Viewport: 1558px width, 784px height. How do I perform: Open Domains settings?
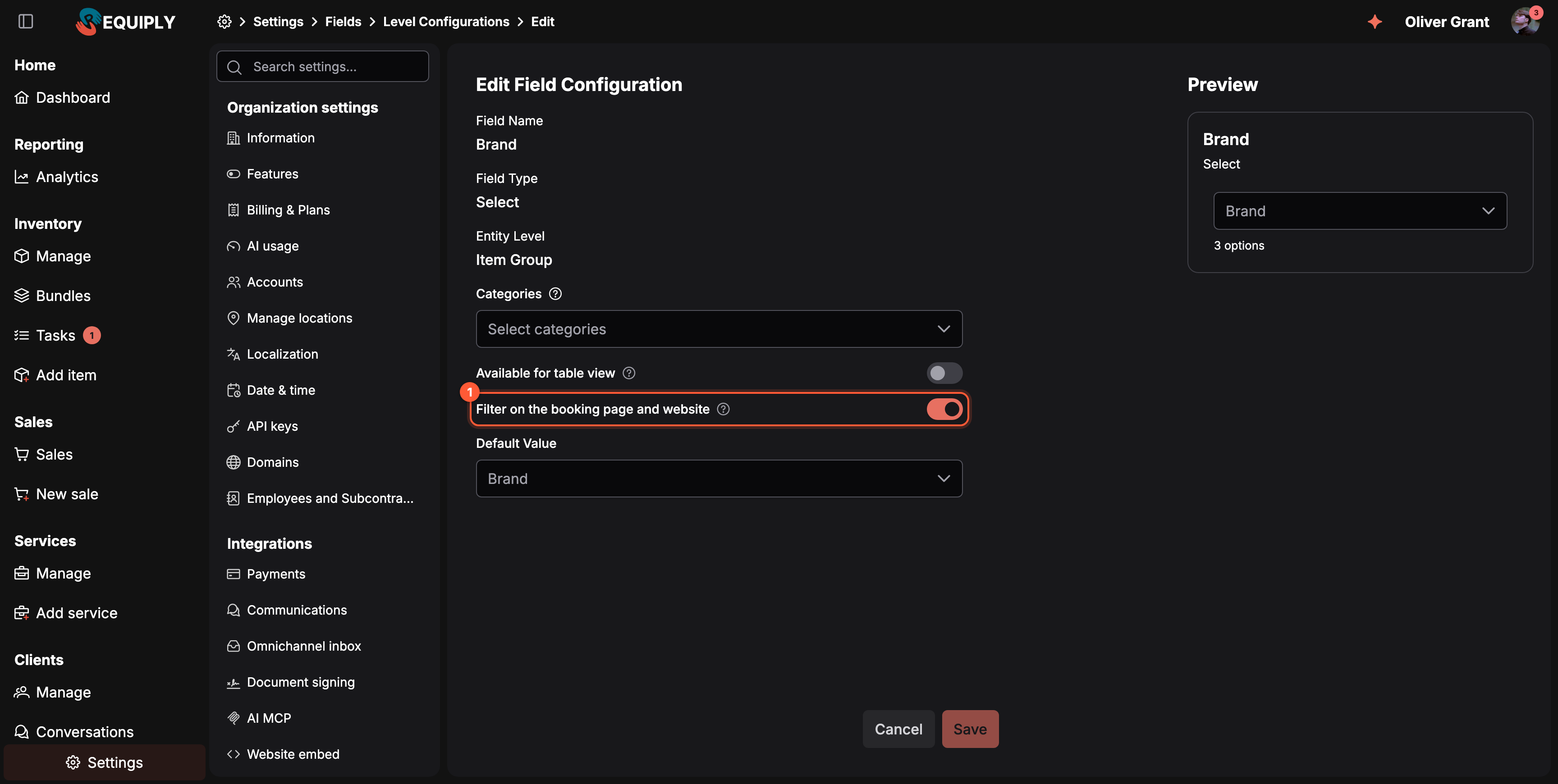[262, 462]
